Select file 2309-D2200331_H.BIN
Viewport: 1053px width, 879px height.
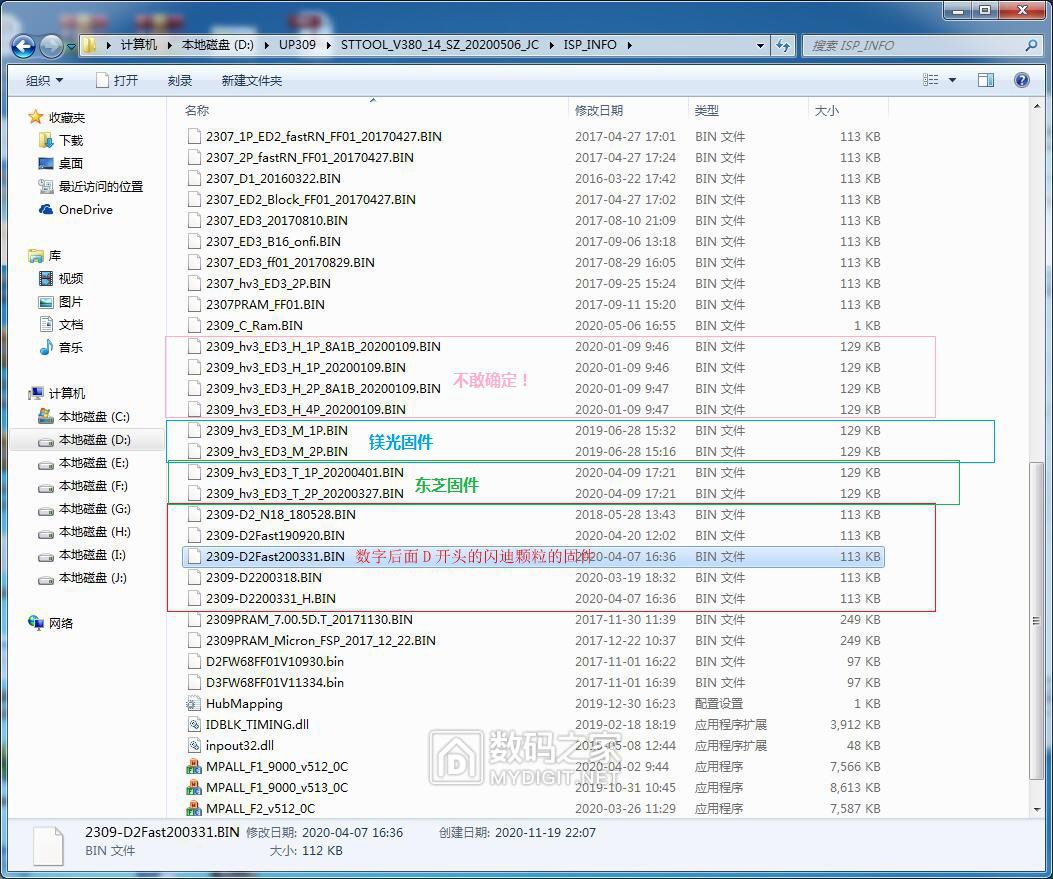pos(271,598)
